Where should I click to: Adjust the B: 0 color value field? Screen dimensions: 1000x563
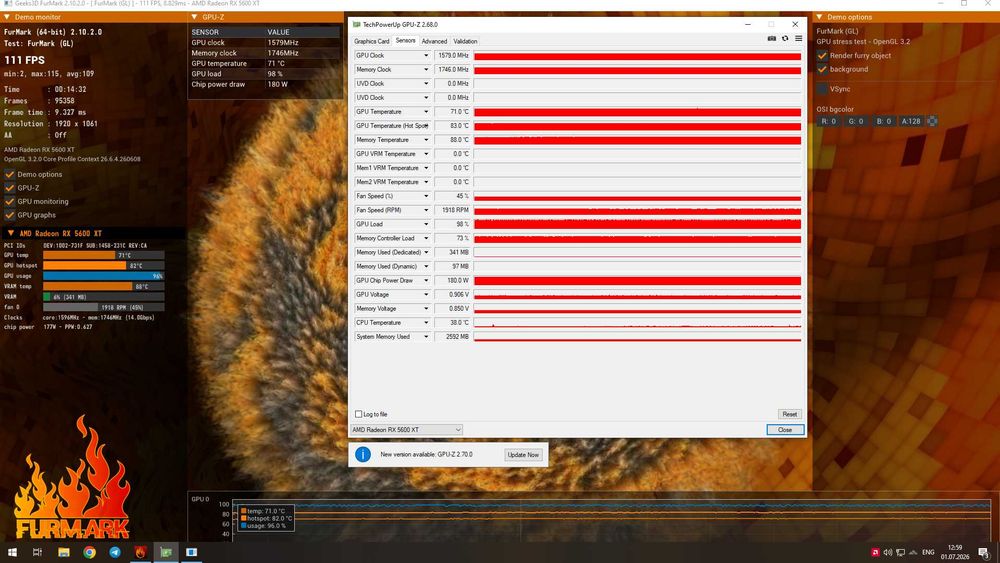point(883,121)
